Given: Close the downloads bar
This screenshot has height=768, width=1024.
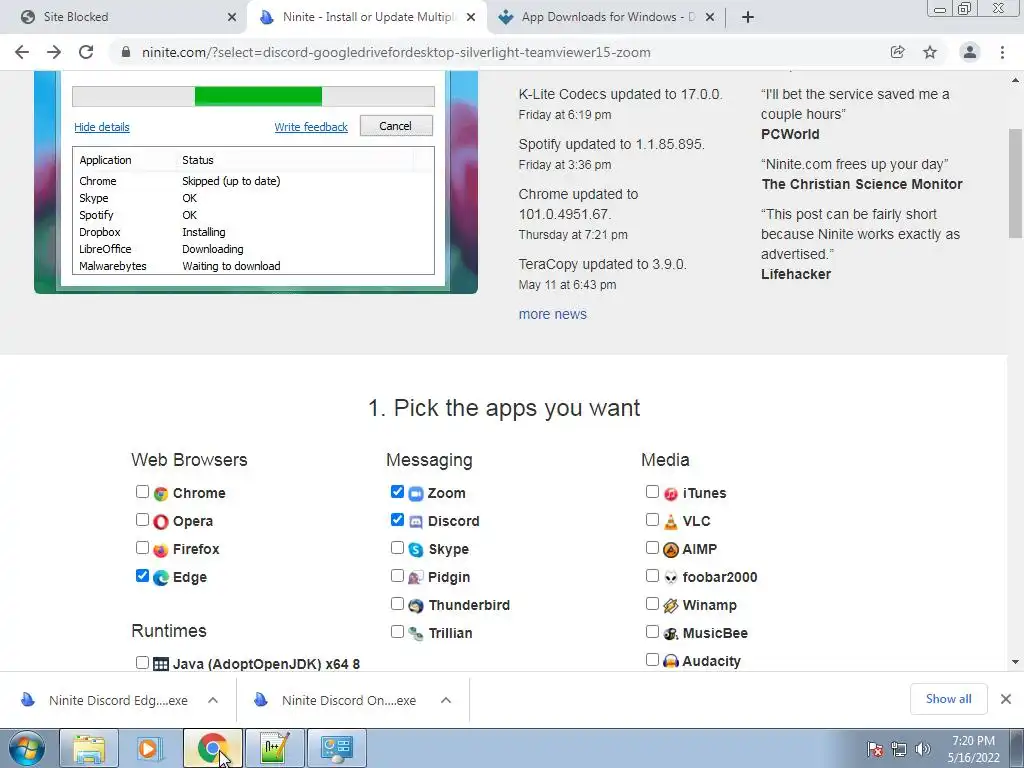Looking at the screenshot, I should [1006, 699].
